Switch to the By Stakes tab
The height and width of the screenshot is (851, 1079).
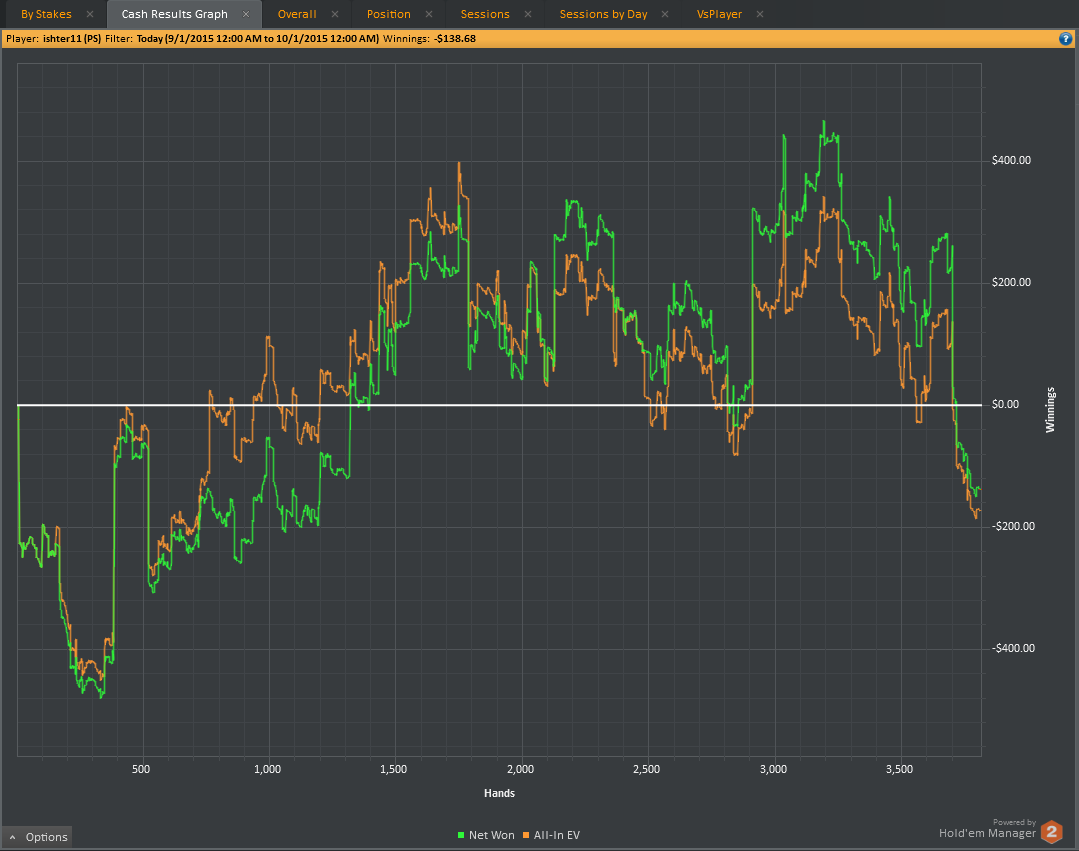pos(46,14)
